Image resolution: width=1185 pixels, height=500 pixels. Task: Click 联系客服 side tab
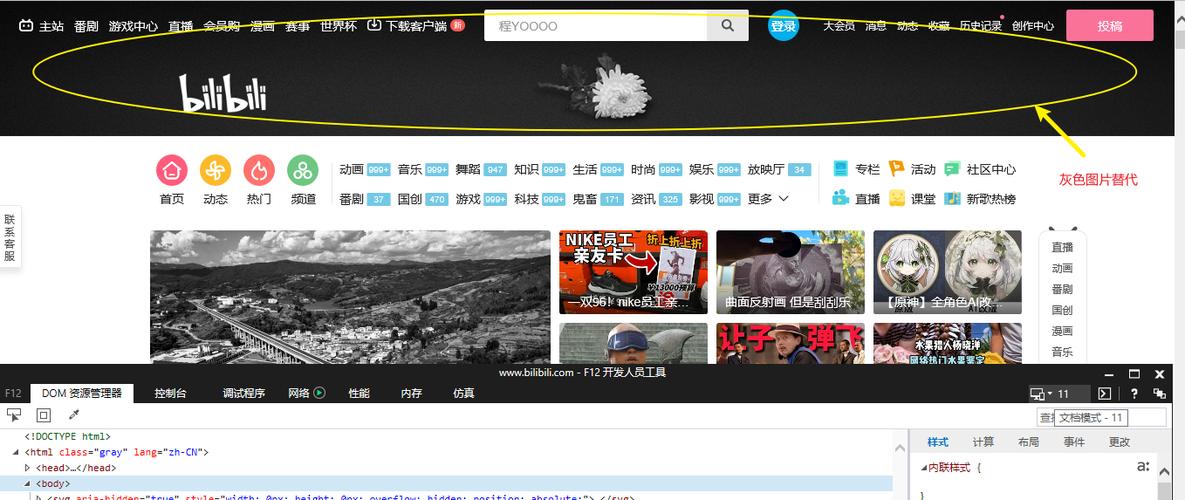point(10,236)
